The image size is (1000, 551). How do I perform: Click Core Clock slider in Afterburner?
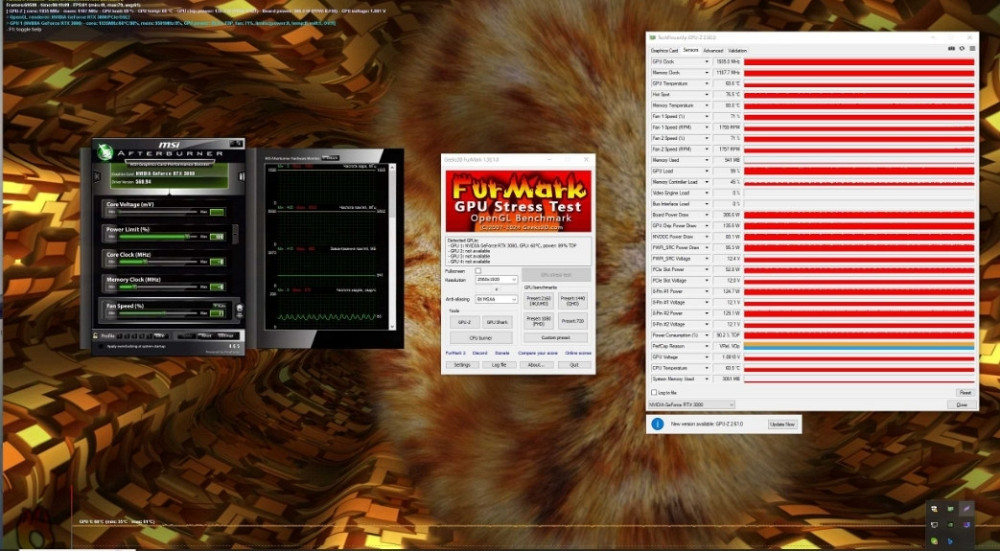158,261
